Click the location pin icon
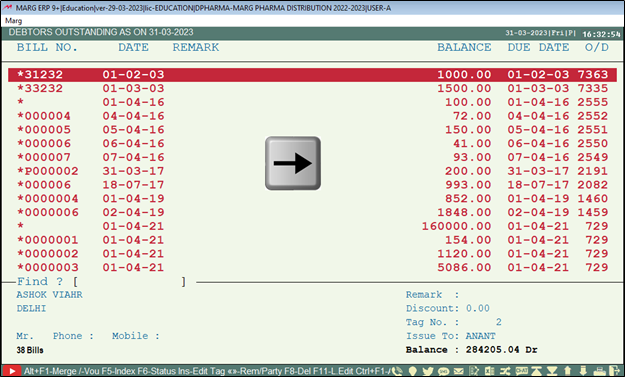The height and width of the screenshot is (377, 625). (413, 371)
